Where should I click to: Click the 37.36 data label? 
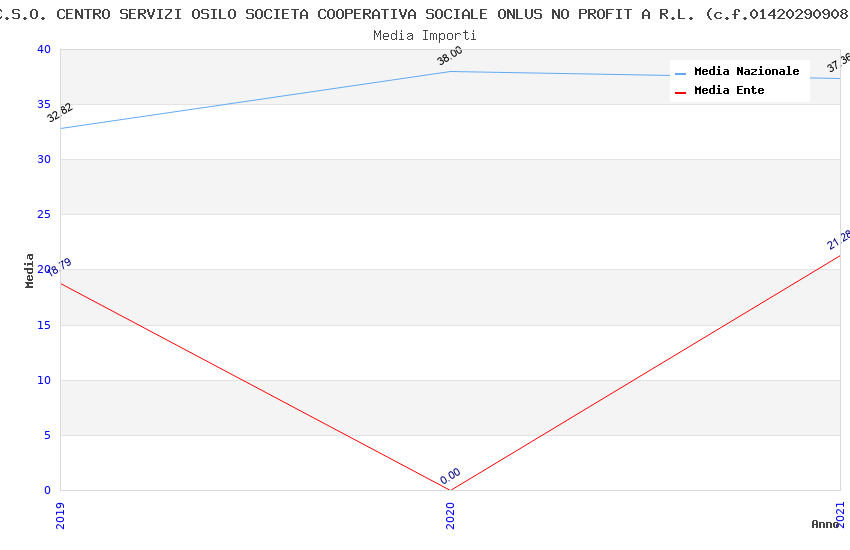pyautogui.click(x=838, y=63)
